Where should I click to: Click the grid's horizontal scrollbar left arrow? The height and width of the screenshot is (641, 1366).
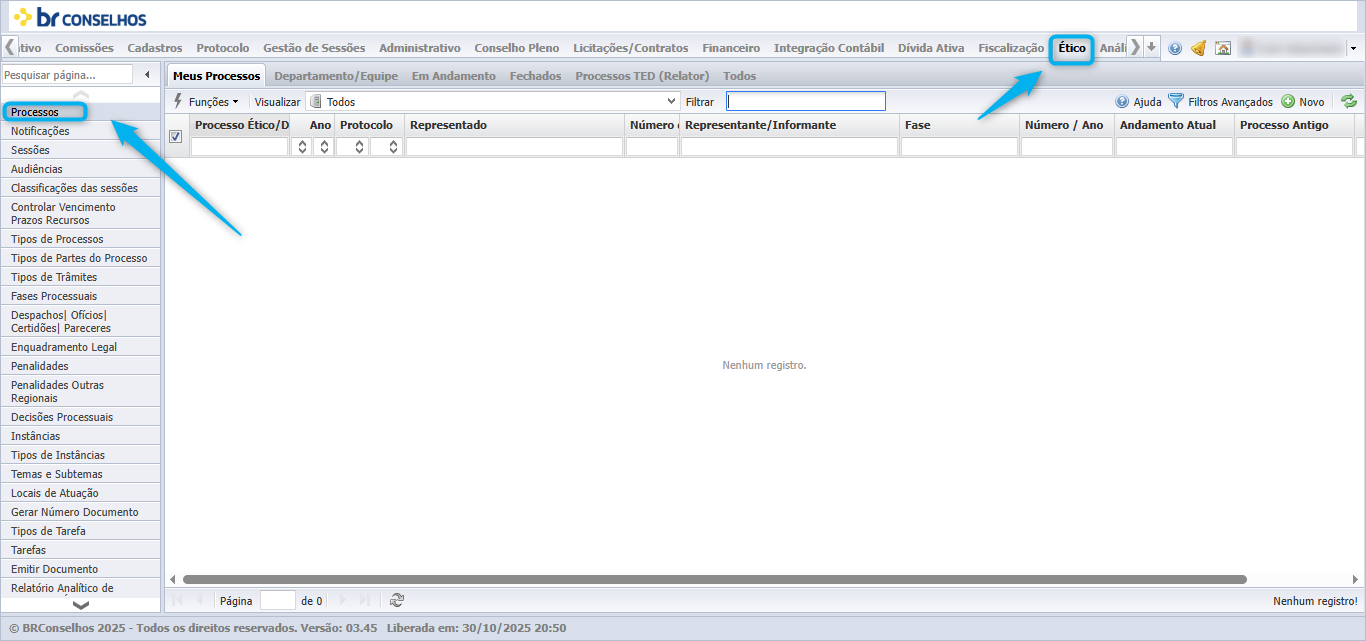pos(172,579)
